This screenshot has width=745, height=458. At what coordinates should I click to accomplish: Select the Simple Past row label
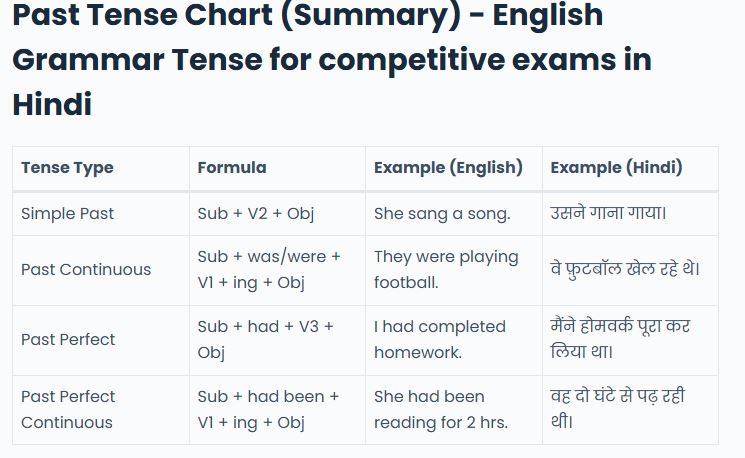pyautogui.click(x=67, y=213)
